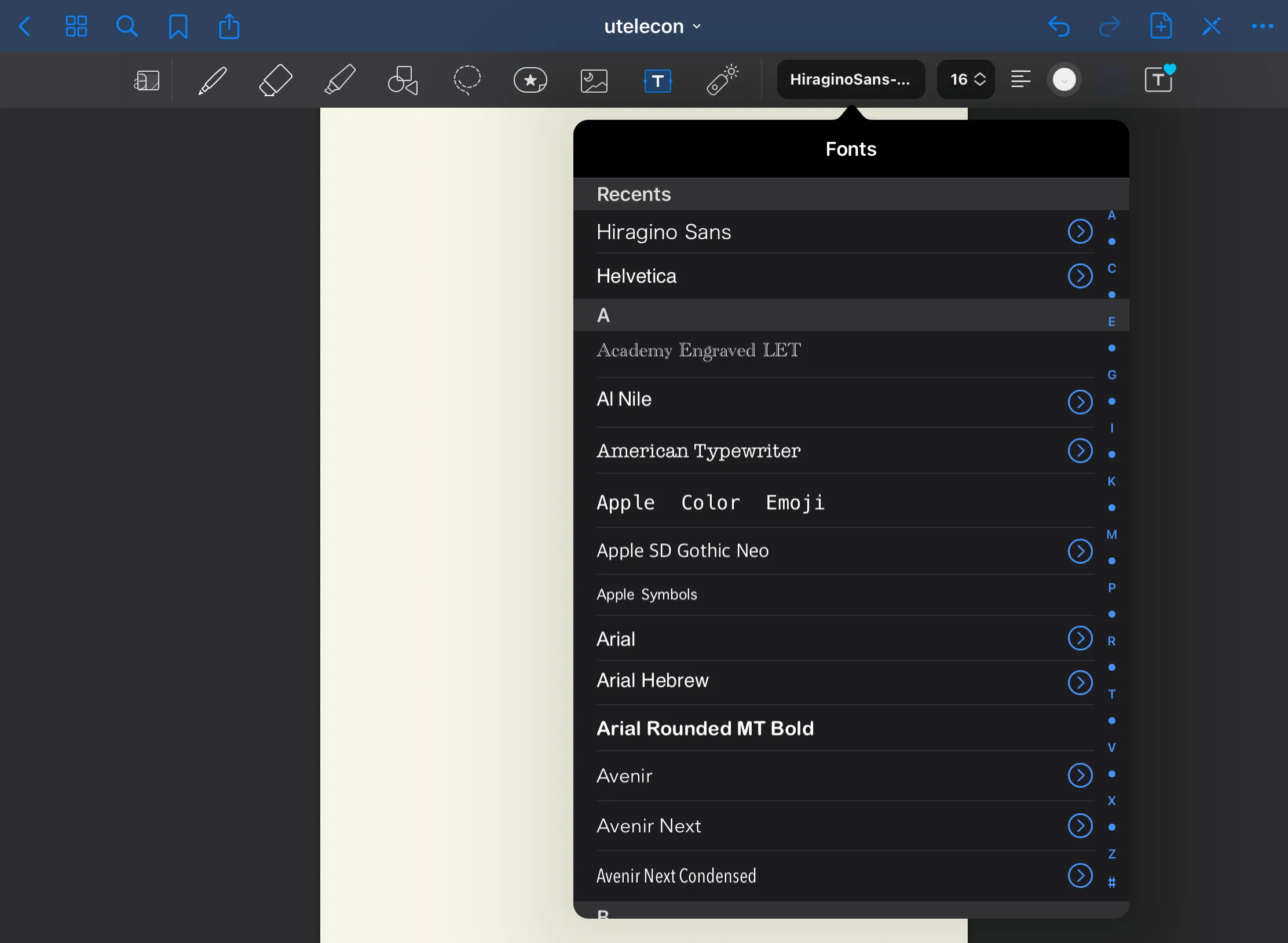Expand Helvetica font style variants

(1080, 276)
